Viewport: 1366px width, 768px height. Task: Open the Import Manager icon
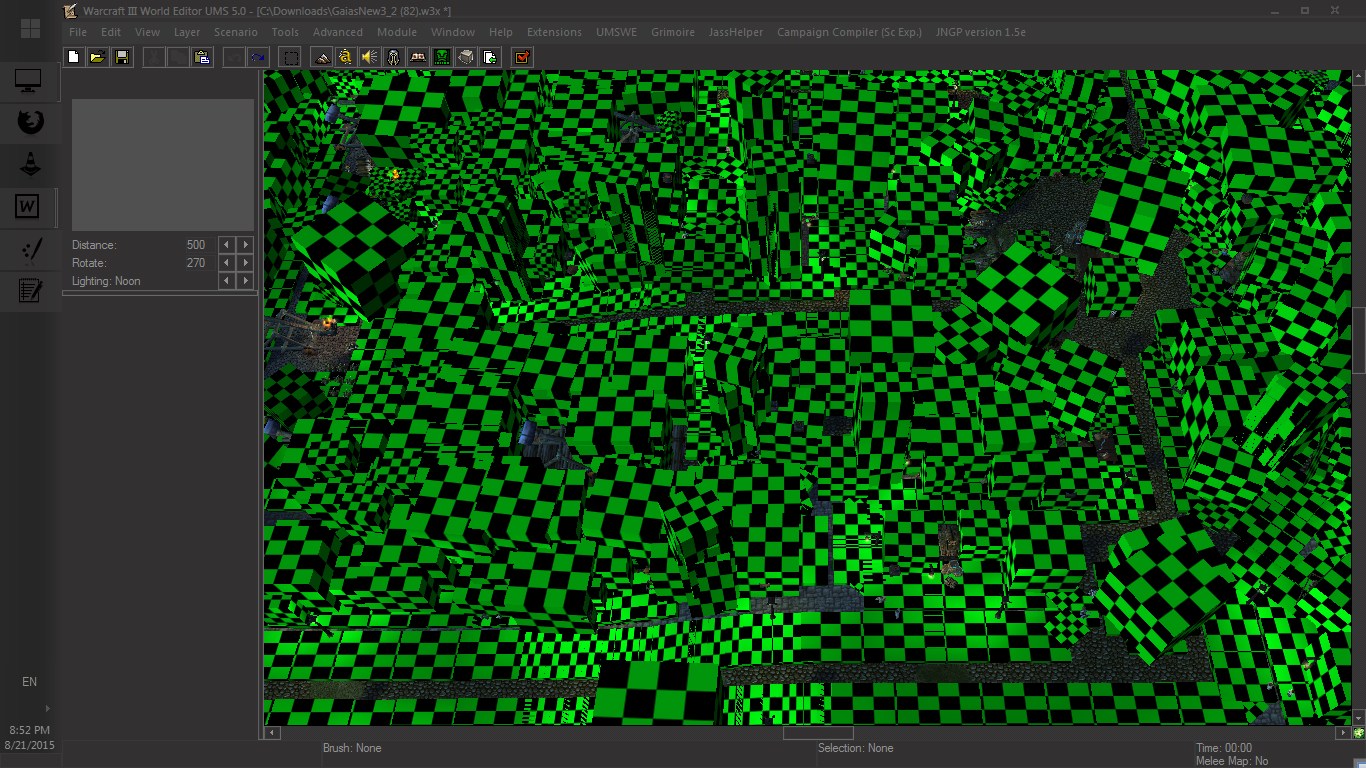point(490,57)
